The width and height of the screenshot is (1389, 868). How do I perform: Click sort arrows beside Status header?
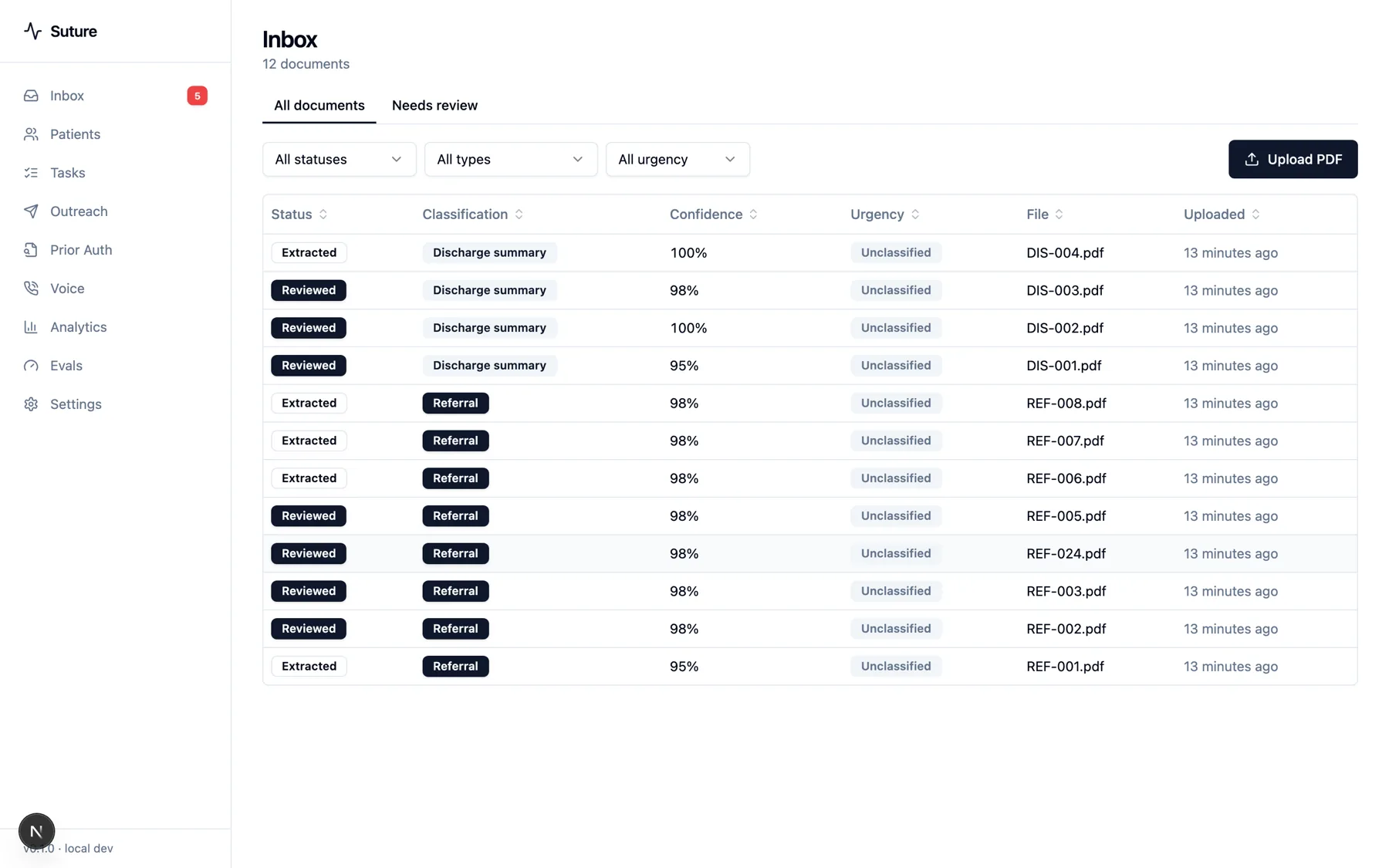[323, 214]
